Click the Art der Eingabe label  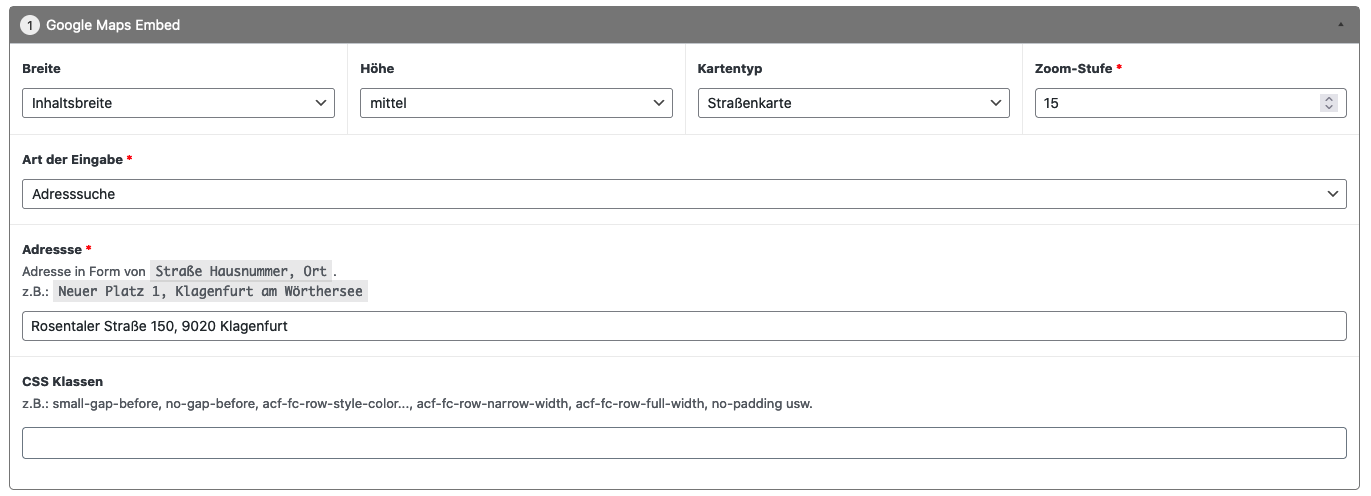tap(72, 160)
